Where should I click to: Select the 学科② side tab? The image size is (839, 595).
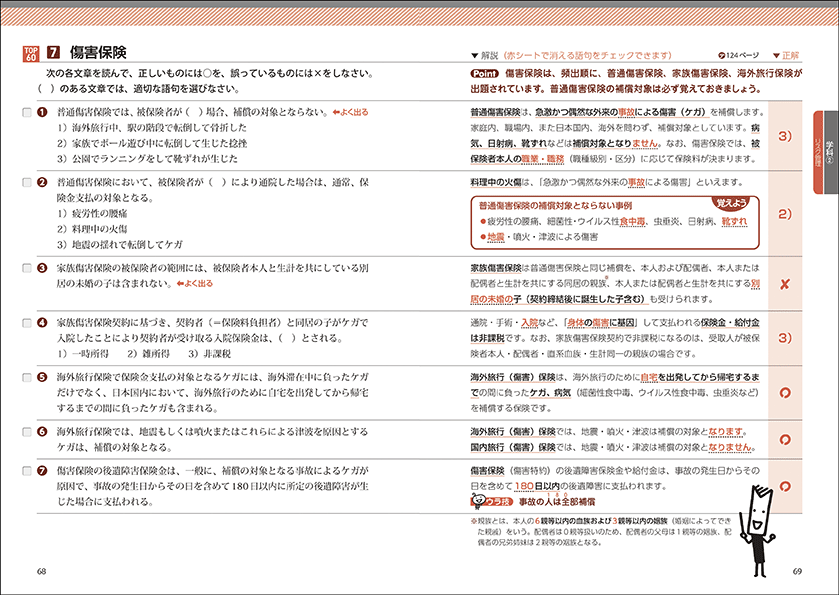point(830,152)
